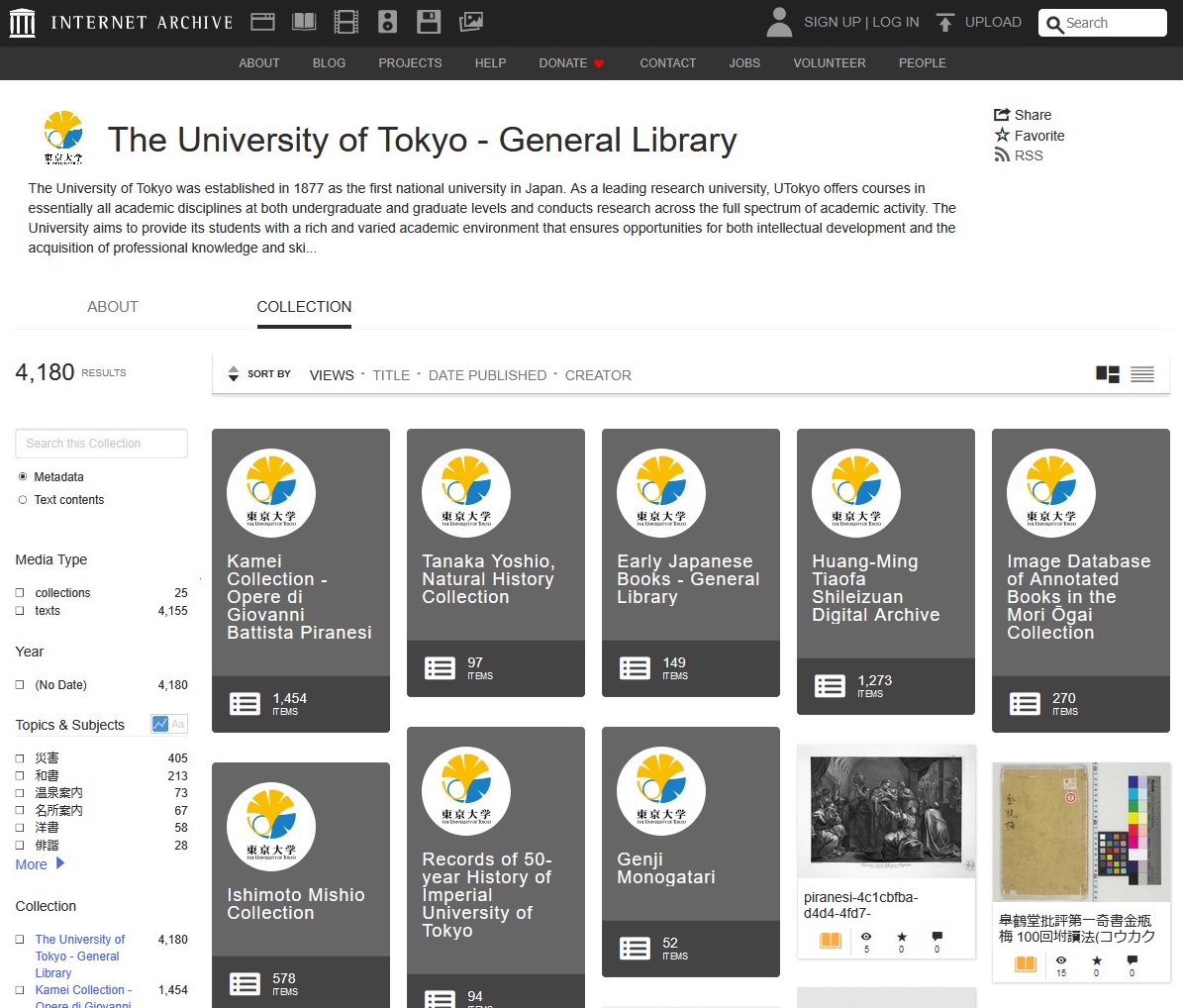Click the top-right Search field
1183x1008 pixels.
pos(1102,23)
